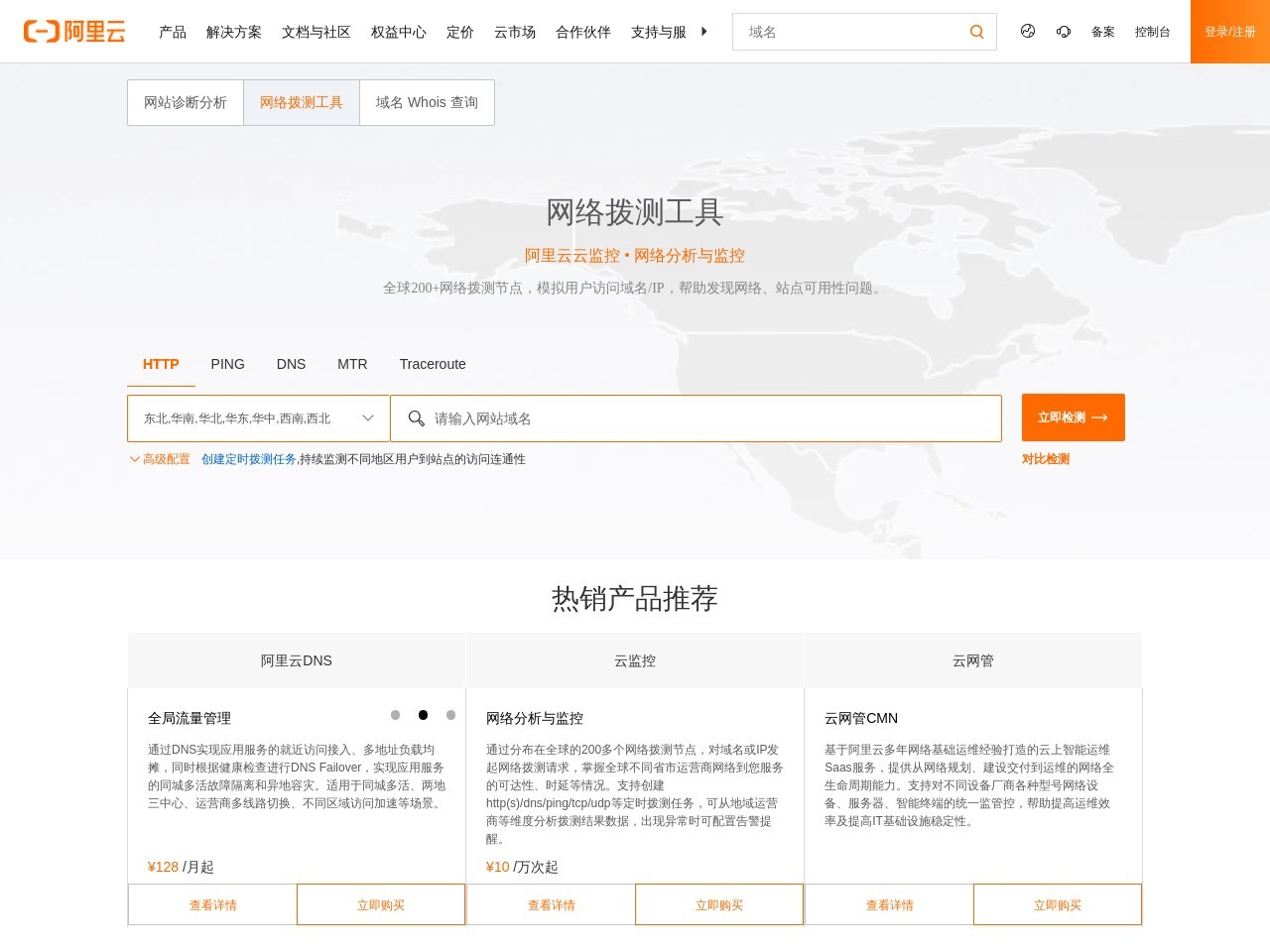Click the 对比检测 link
The image size is (1270, 952).
coord(1044,459)
